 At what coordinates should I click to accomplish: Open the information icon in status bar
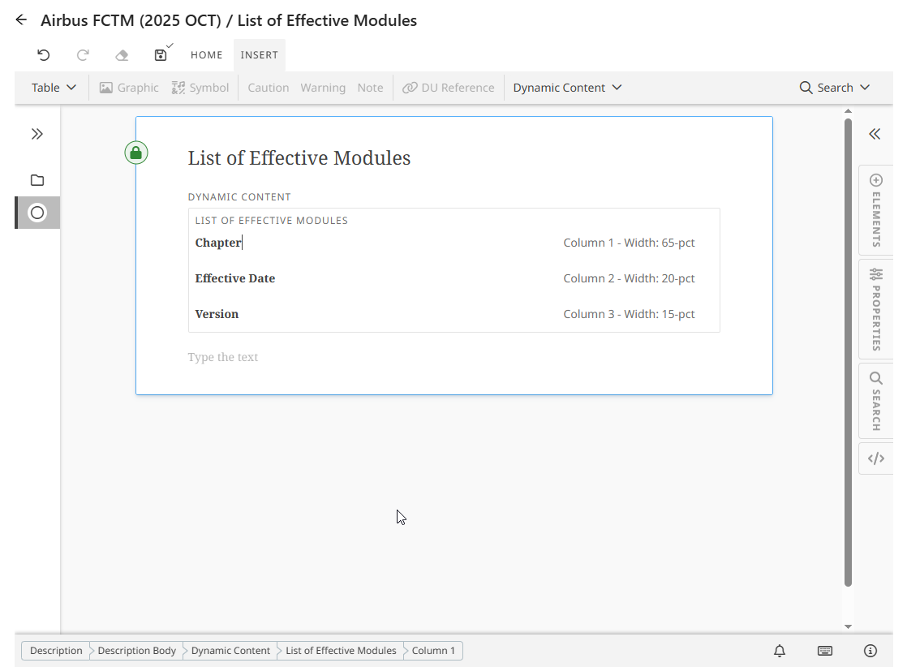(870, 651)
